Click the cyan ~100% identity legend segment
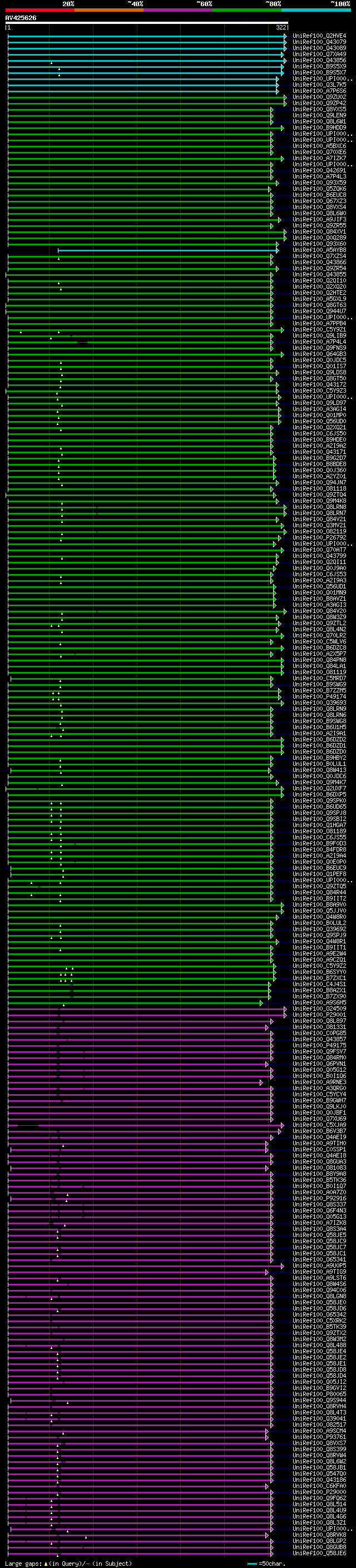This screenshot has height=1568, width=356. coord(316,10)
